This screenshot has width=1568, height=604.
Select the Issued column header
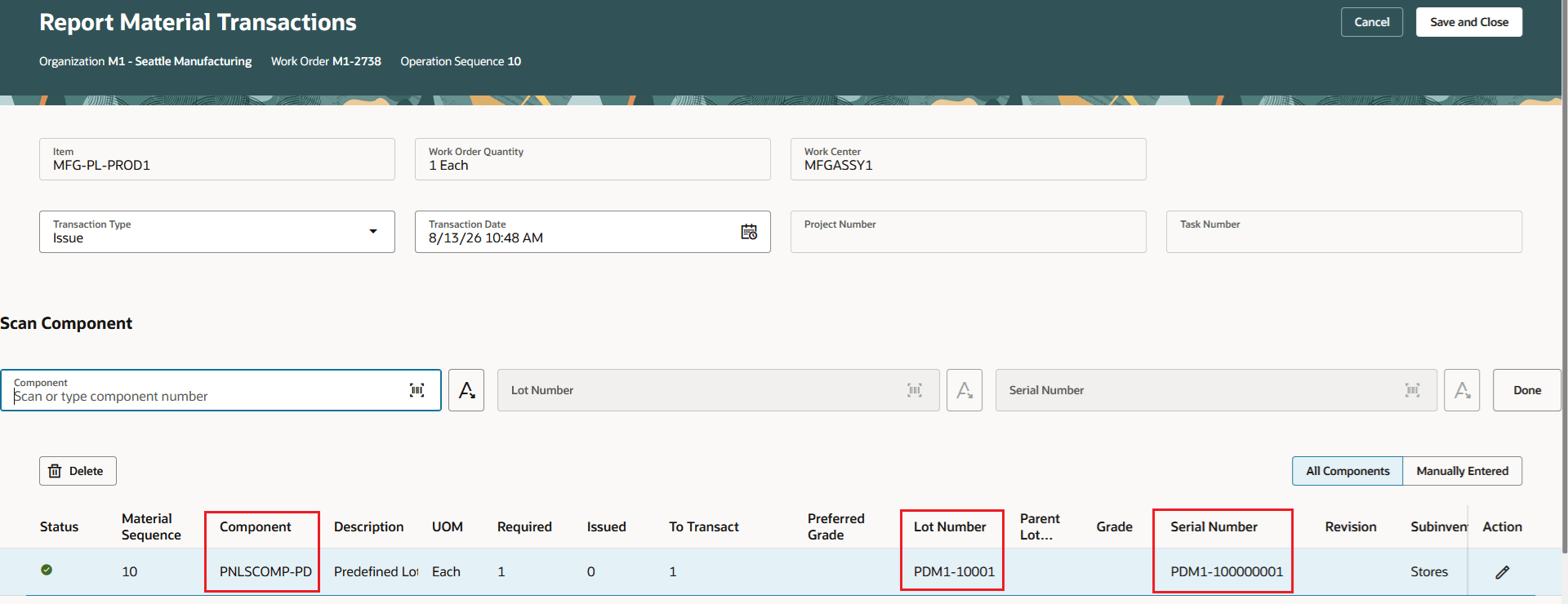pyautogui.click(x=606, y=527)
